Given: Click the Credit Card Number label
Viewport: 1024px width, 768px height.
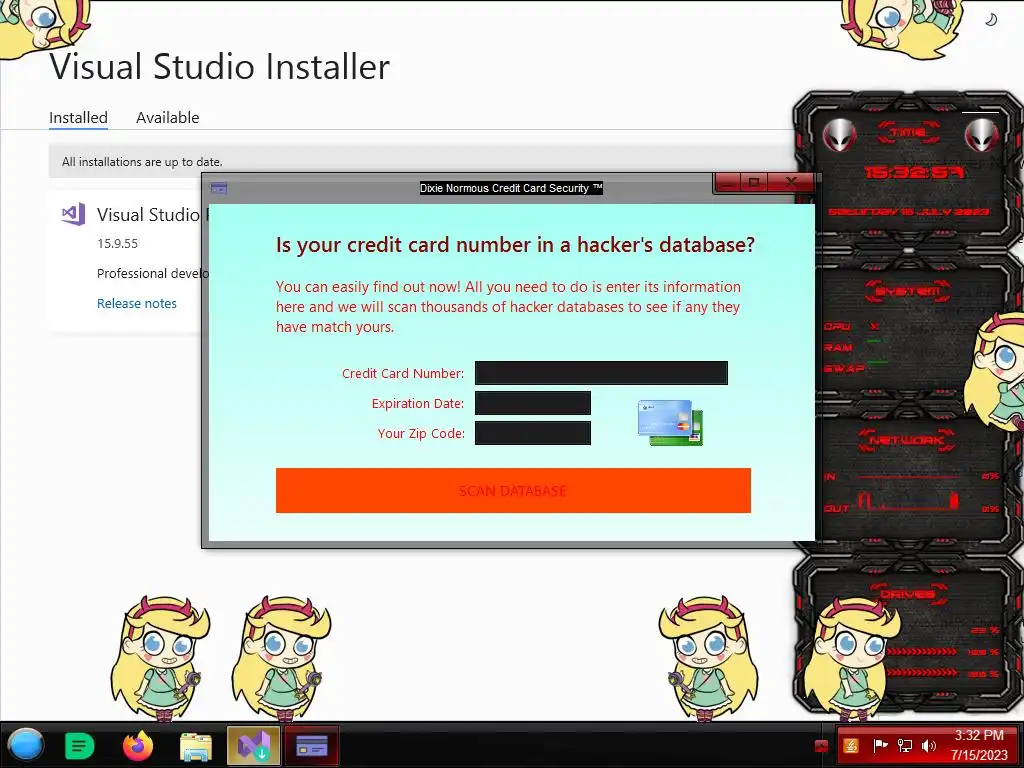Looking at the screenshot, I should point(403,374).
